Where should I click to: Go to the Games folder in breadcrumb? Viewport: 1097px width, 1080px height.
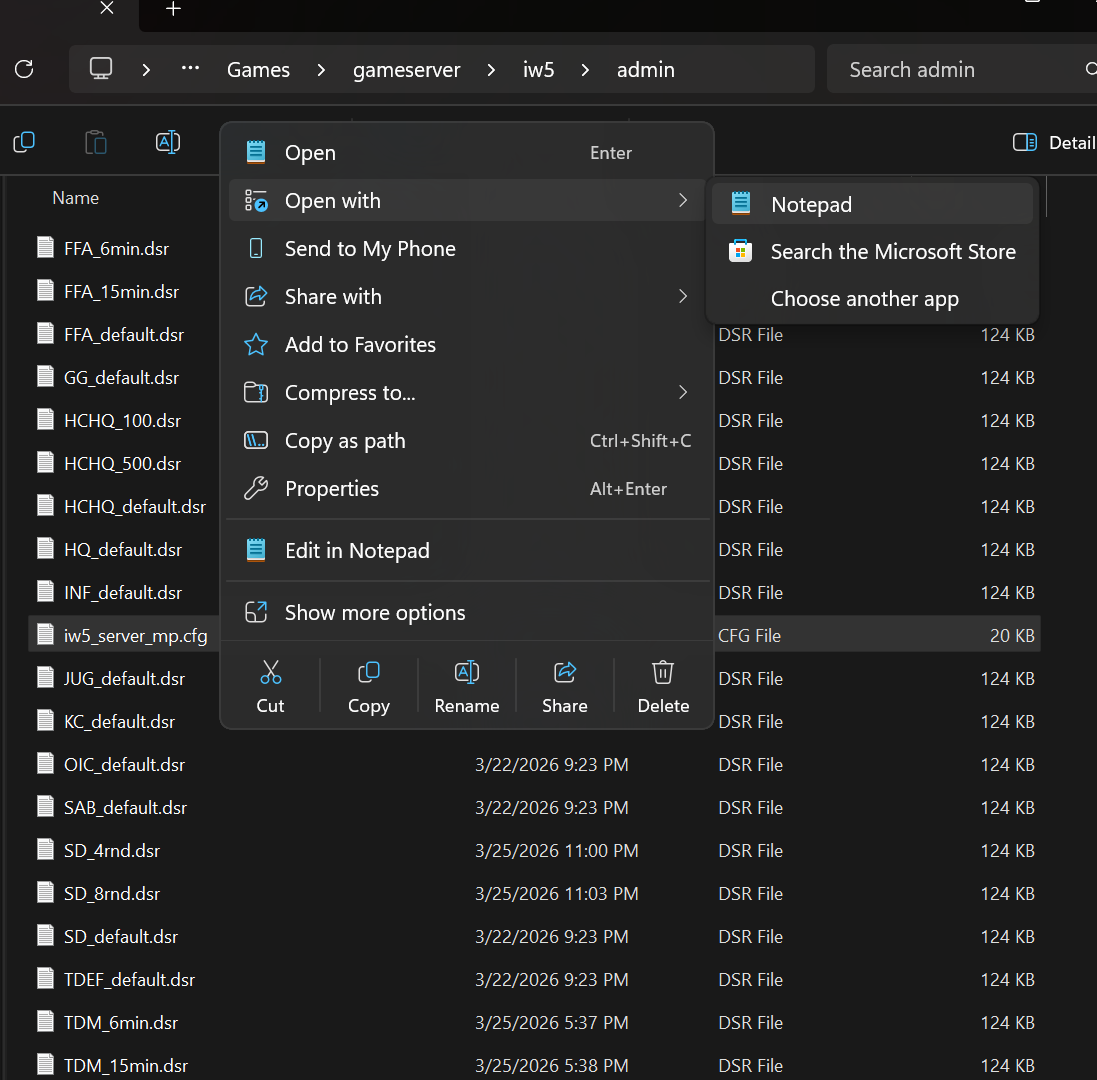[258, 70]
